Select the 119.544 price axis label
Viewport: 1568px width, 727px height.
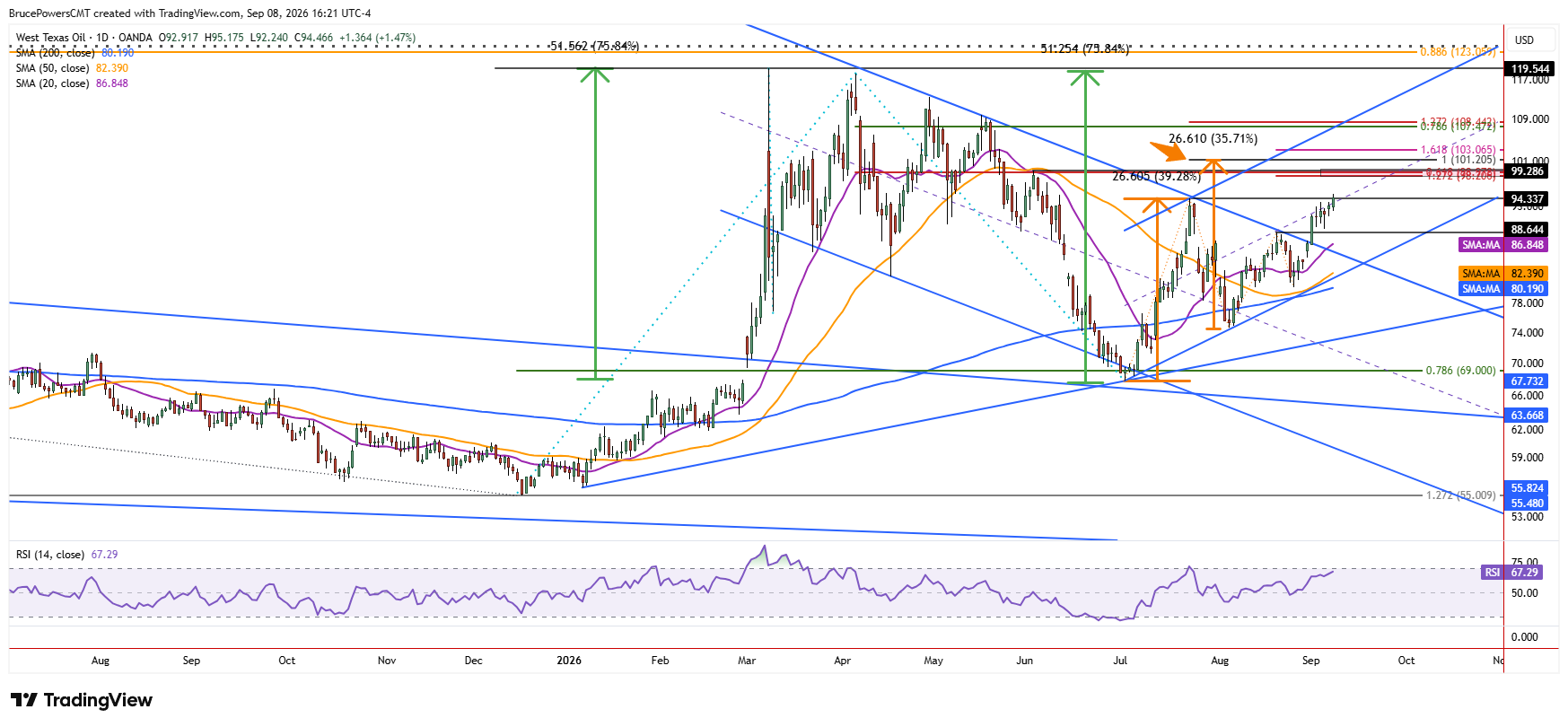(x=1528, y=69)
